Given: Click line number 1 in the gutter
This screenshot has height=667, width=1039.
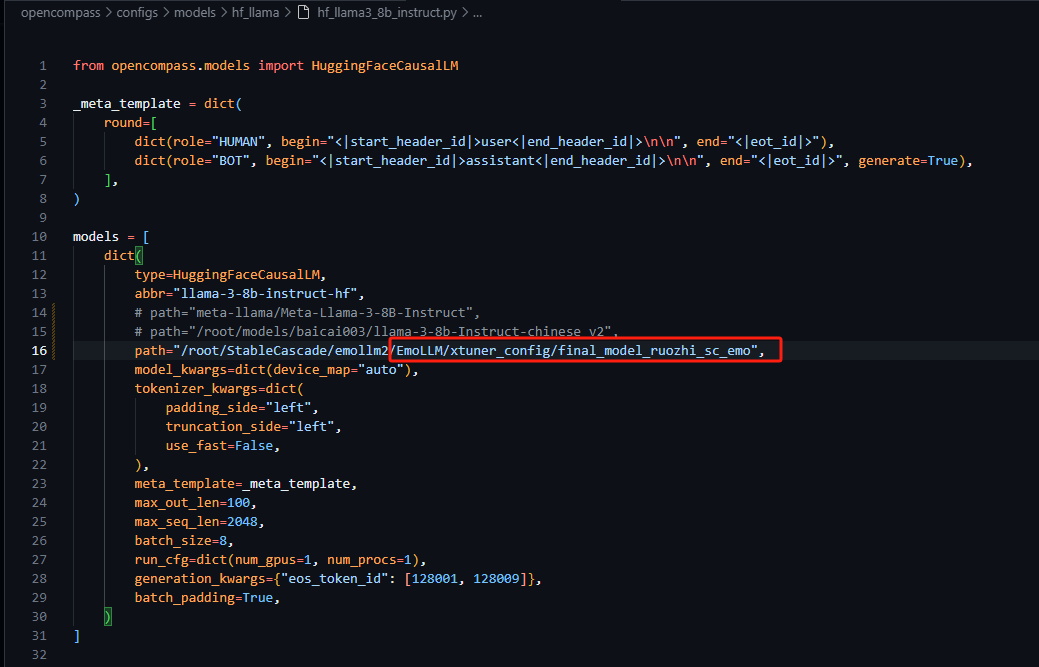Looking at the screenshot, I should (x=43, y=65).
